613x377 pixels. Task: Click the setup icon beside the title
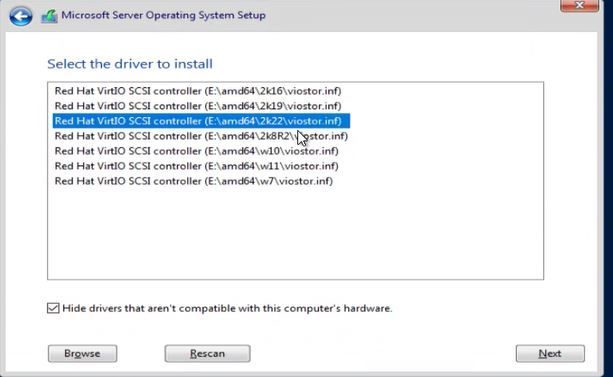point(49,17)
